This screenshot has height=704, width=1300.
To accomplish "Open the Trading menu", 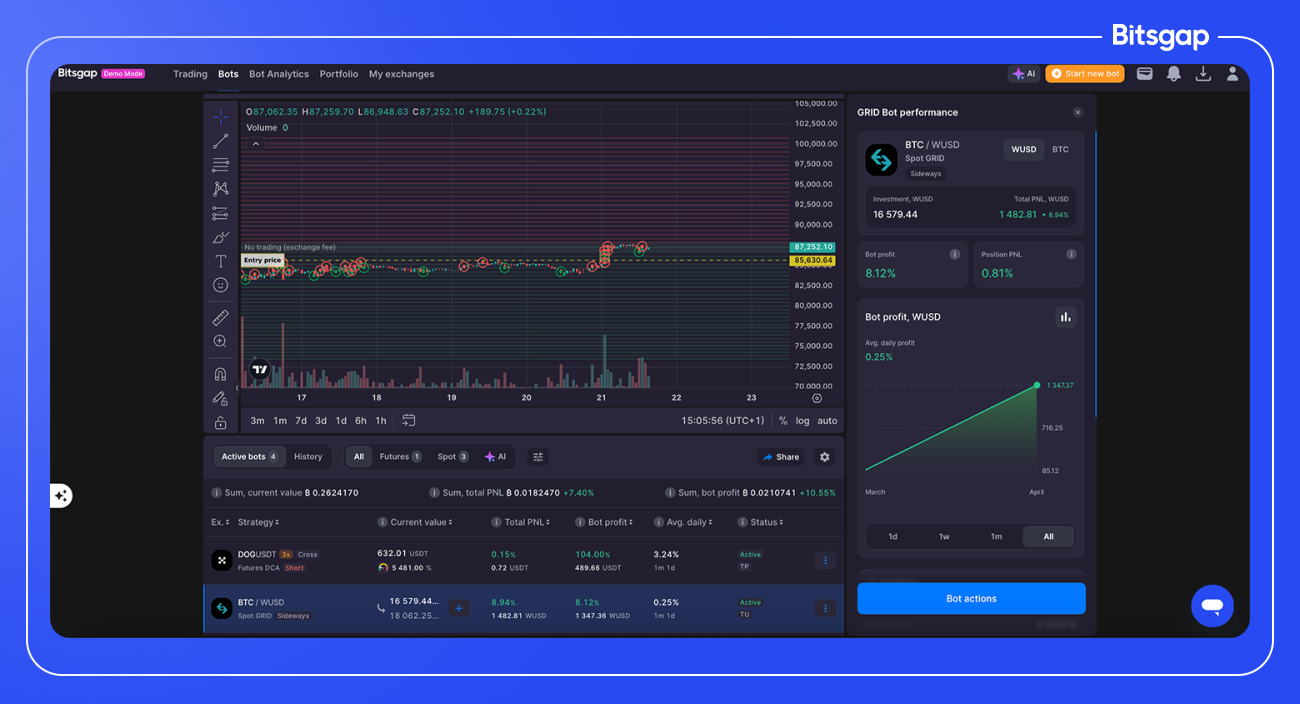I will point(190,74).
